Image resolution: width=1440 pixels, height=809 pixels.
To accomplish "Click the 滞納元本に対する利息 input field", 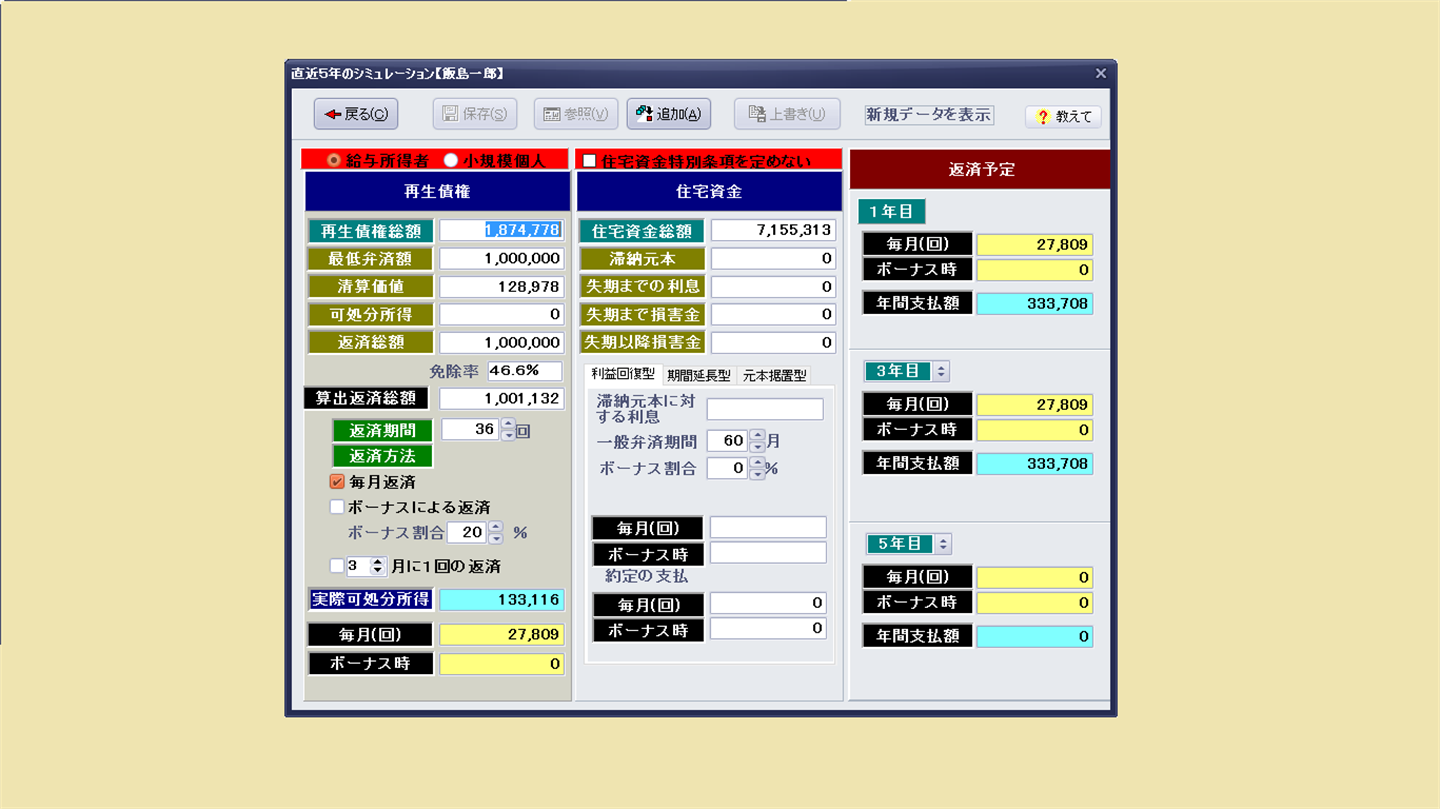I will point(765,409).
